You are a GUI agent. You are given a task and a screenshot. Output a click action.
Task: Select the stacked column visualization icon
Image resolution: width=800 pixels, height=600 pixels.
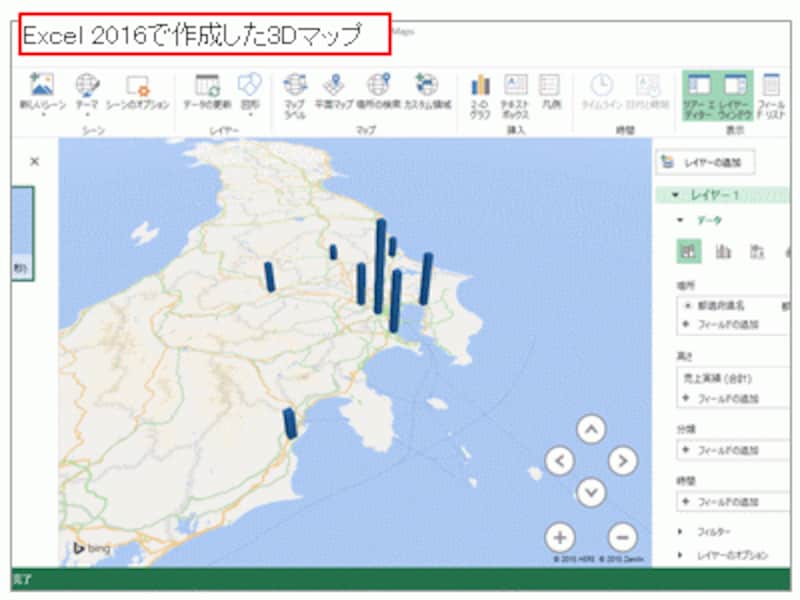pos(688,251)
